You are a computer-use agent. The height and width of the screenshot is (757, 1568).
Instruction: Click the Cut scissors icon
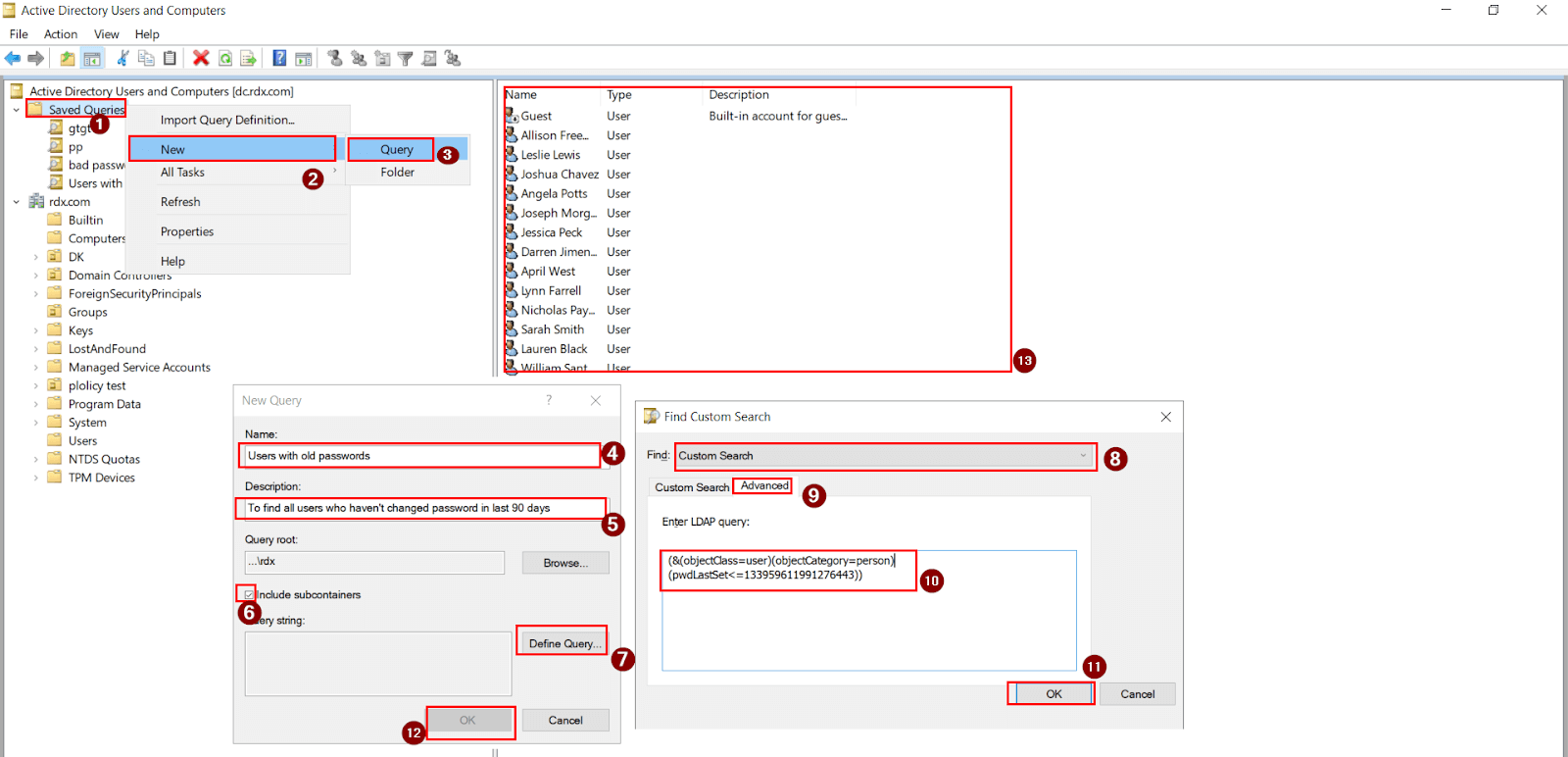coord(122,59)
